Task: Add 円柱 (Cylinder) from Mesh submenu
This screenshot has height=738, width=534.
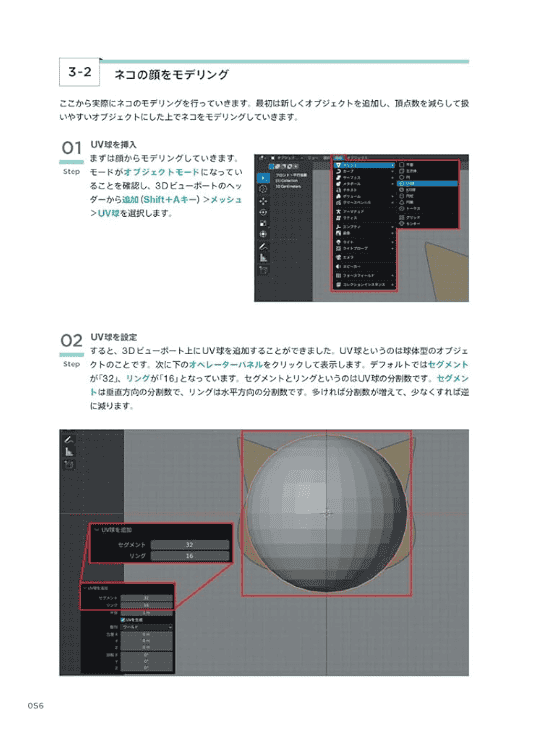Action: tap(427, 196)
